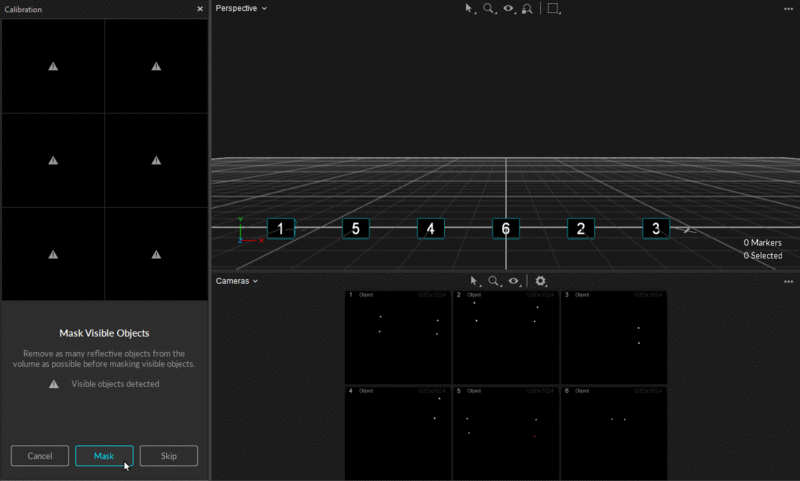Click the select arrow tool in Cameras toolbar

click(475, 282)
